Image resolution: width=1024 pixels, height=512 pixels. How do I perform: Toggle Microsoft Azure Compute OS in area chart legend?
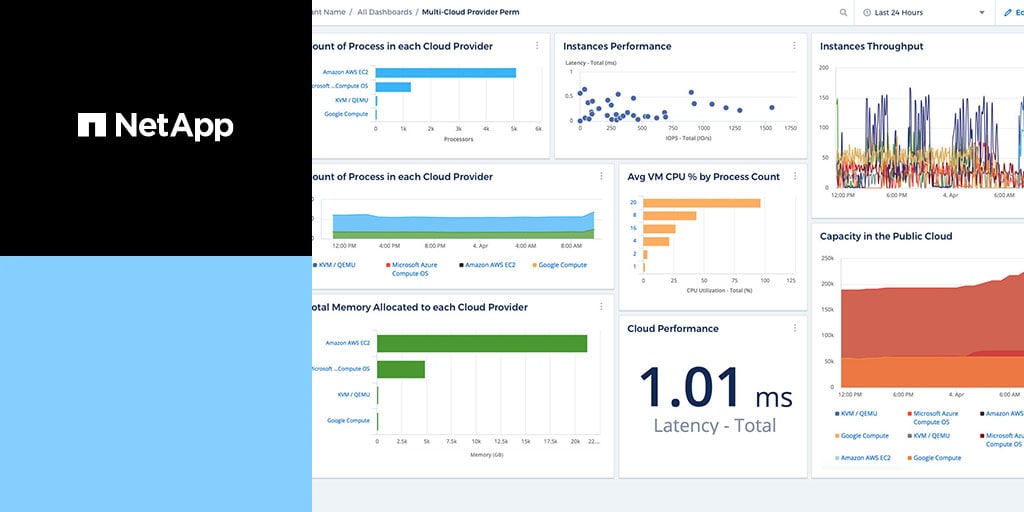(x=414, y=269)
